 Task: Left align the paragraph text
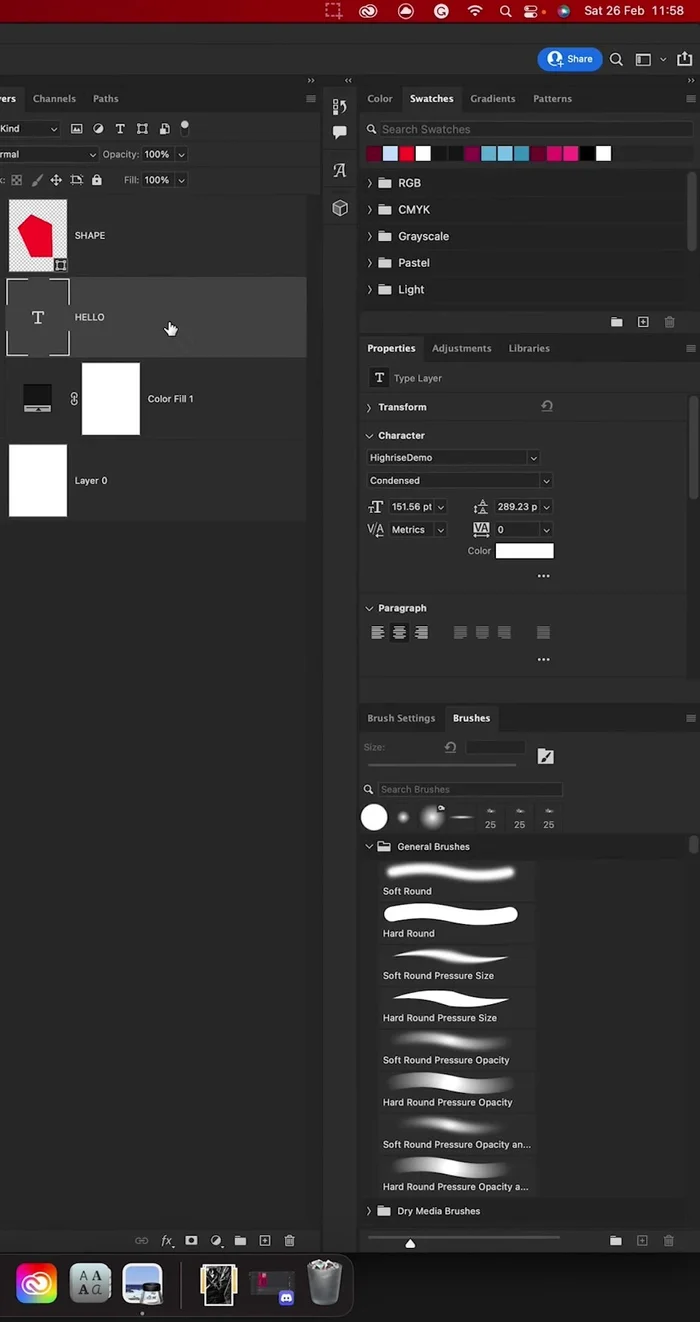click(x=377, y=633)
